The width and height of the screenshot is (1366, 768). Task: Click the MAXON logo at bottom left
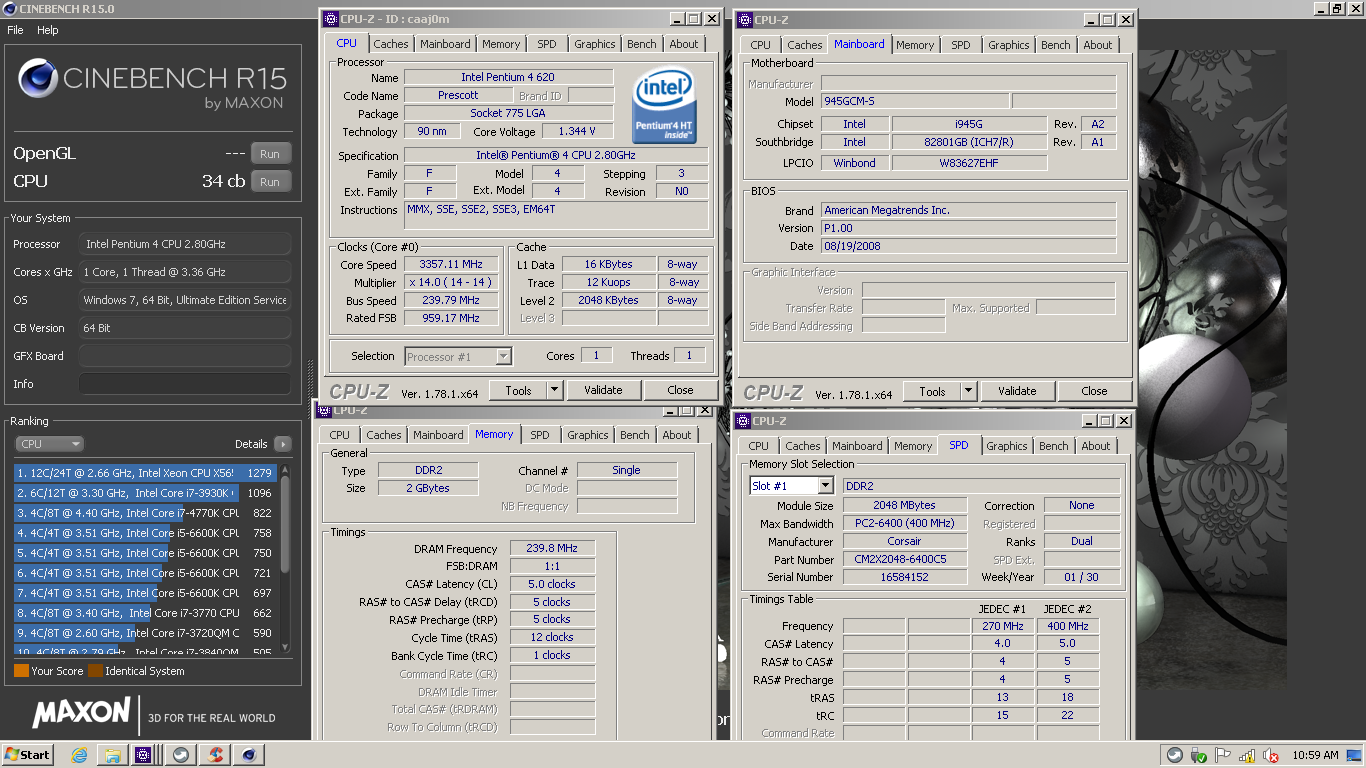pyautogui.click(x=82, y=713)
